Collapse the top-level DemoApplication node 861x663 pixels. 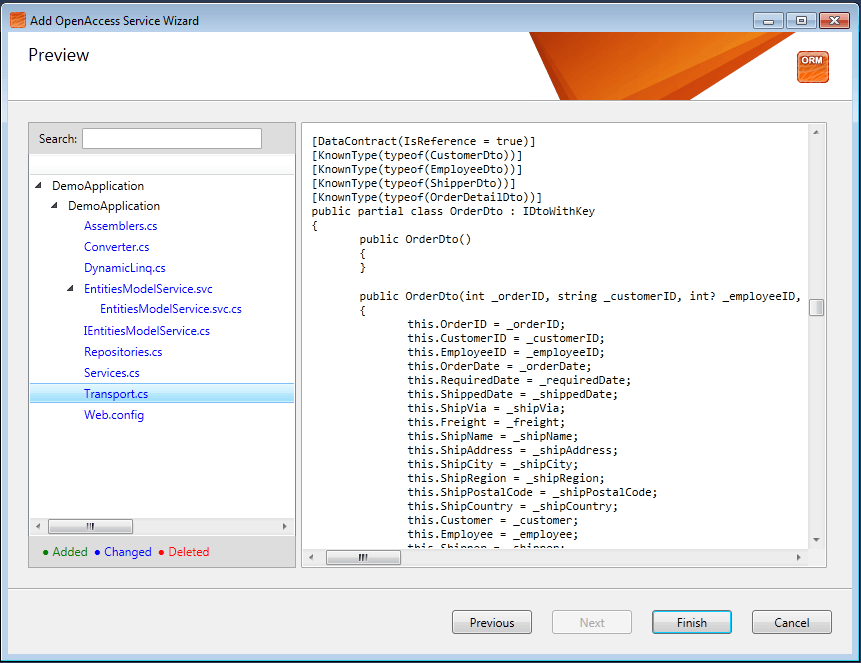point(38,186)
